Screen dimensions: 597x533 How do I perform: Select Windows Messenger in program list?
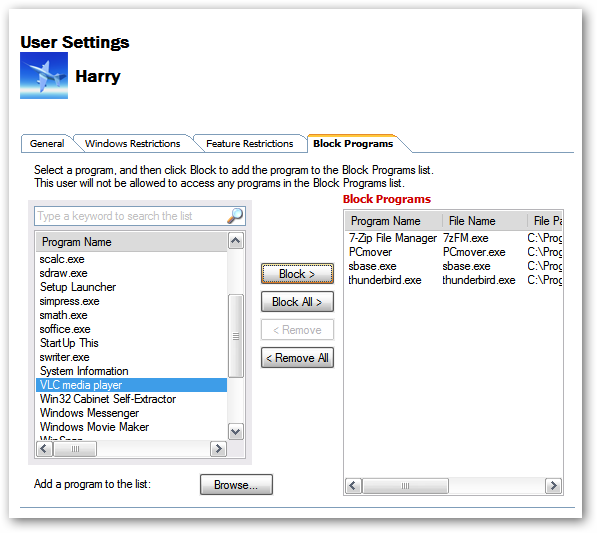pos(131,413)
